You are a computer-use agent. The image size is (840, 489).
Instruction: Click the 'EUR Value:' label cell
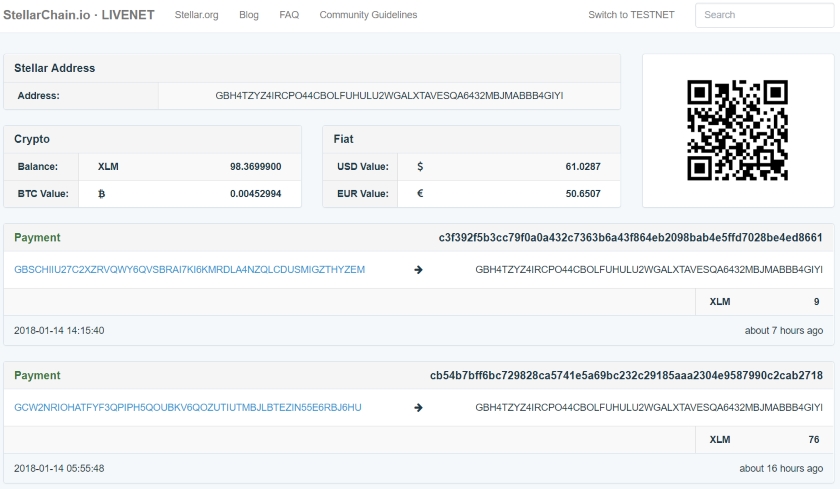[361, 194]
